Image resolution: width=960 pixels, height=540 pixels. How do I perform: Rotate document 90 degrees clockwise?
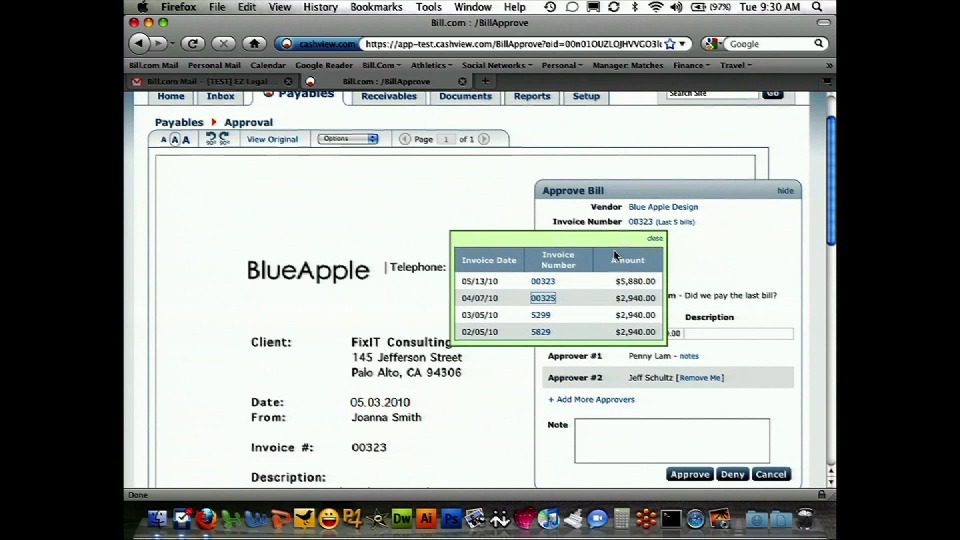coord(225,139)
